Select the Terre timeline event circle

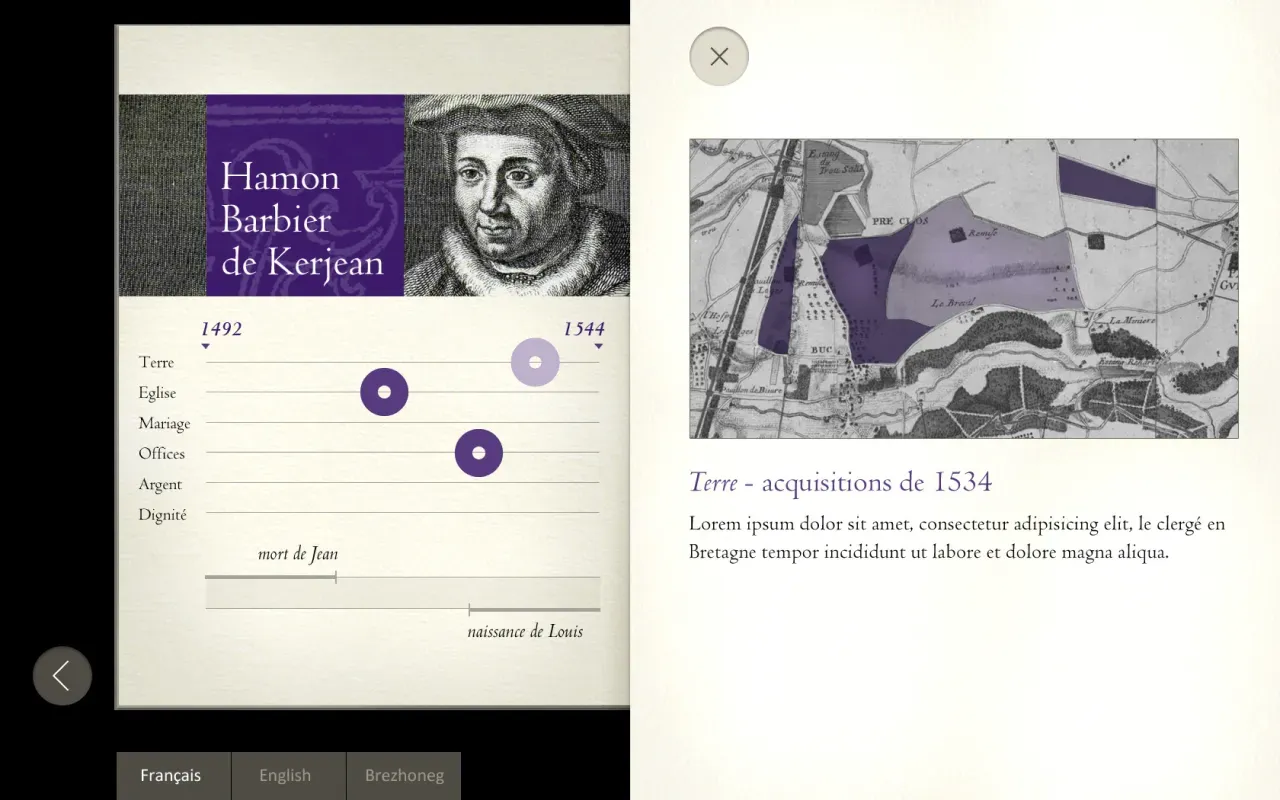click(535, 362)
